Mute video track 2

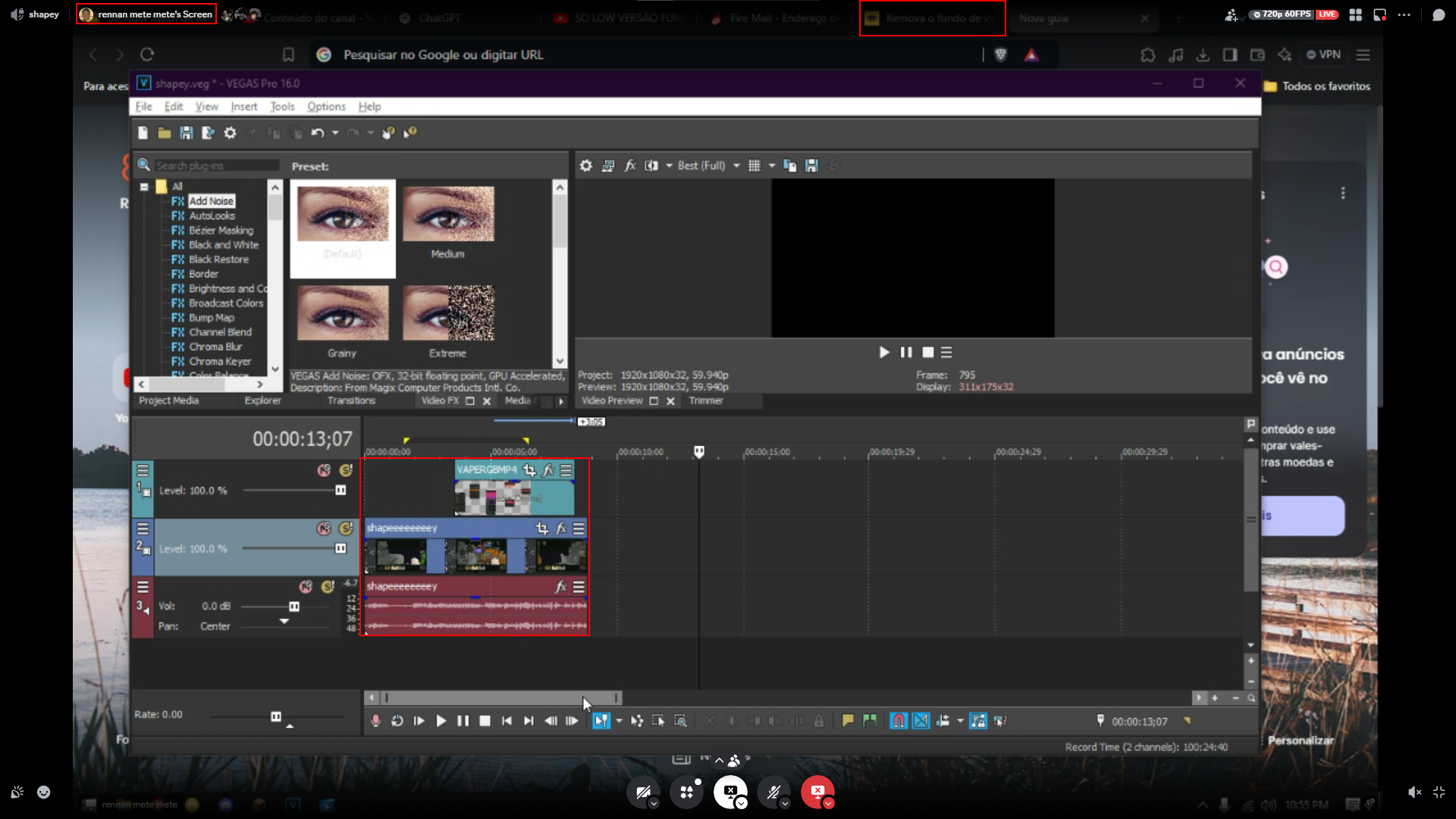coord(324,529)
